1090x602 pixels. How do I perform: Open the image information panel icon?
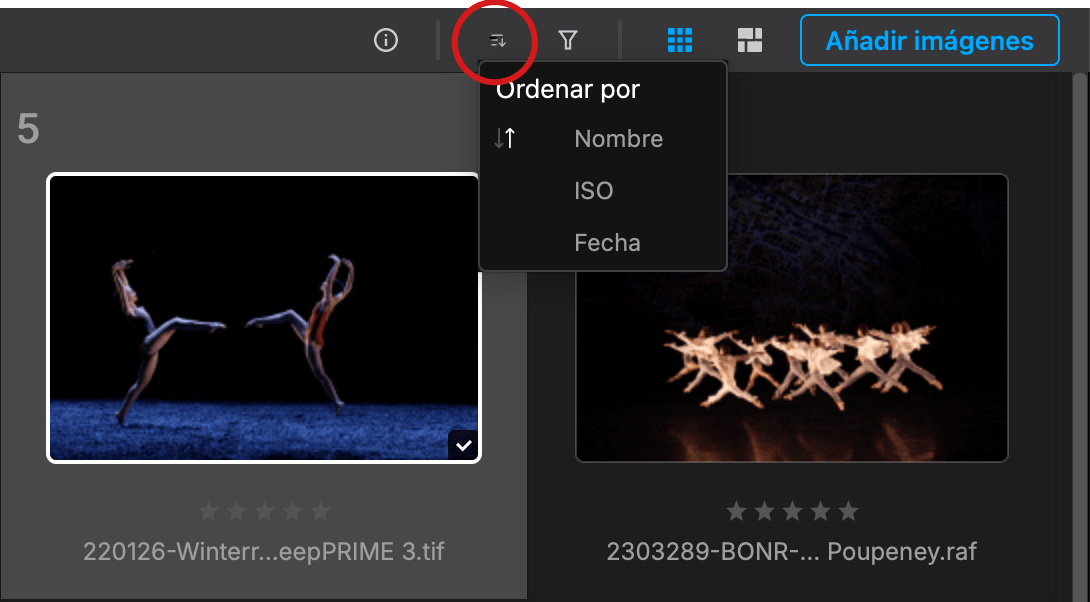pos(386,40)
